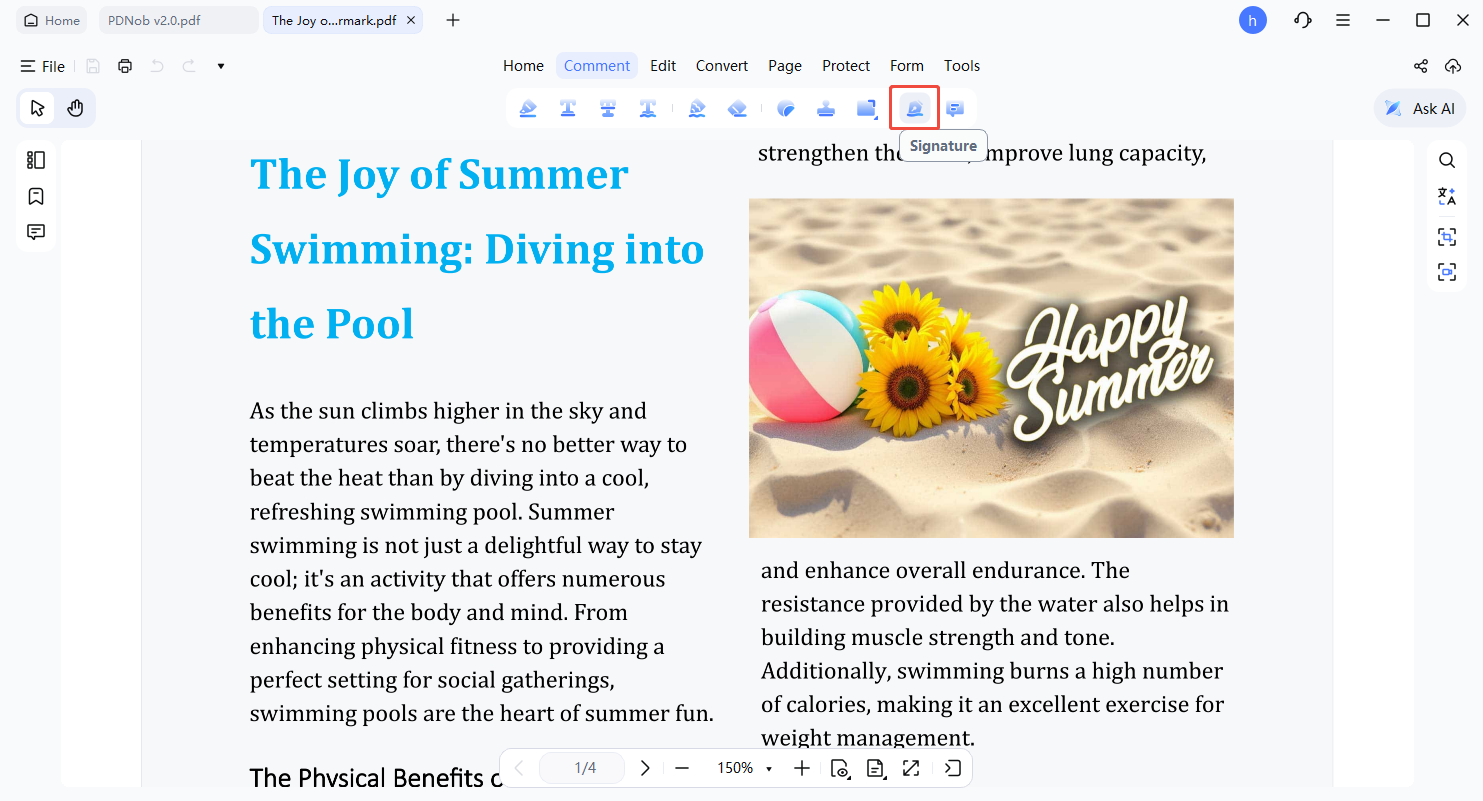The height and width of the screenshot is (801, 1483).
Task: Click the Signature tool icon
Action: (x=914, y=109)
